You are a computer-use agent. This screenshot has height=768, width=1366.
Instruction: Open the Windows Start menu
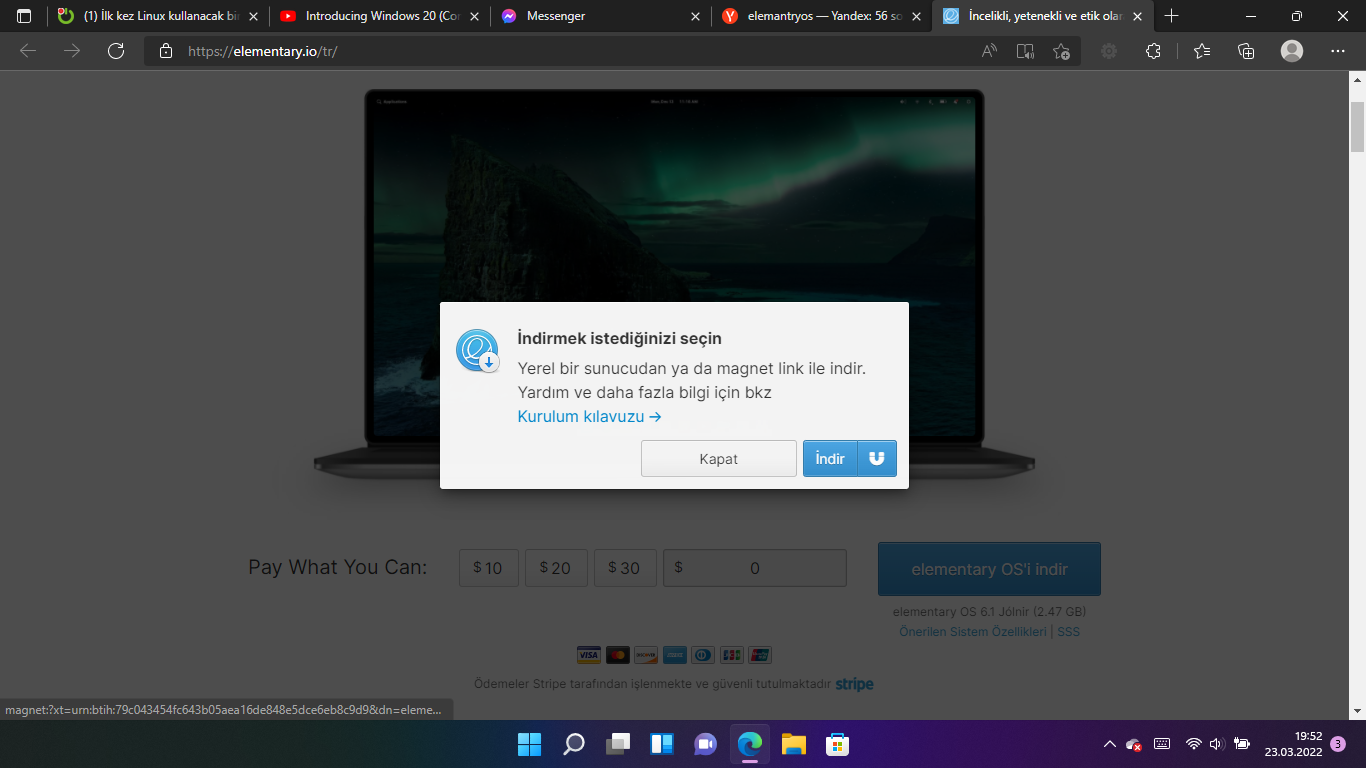pyautogui.click(x=529, y=744)
